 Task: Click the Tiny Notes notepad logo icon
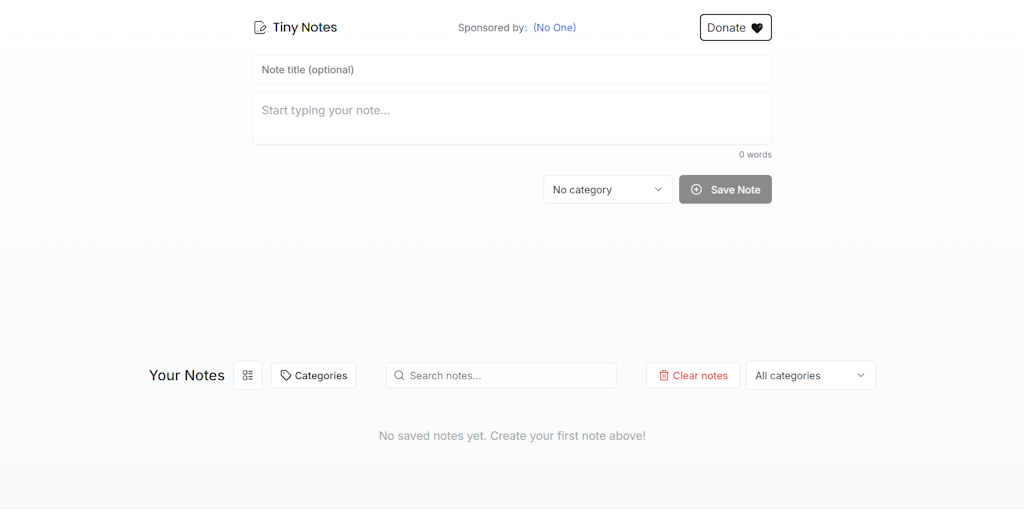260,27
